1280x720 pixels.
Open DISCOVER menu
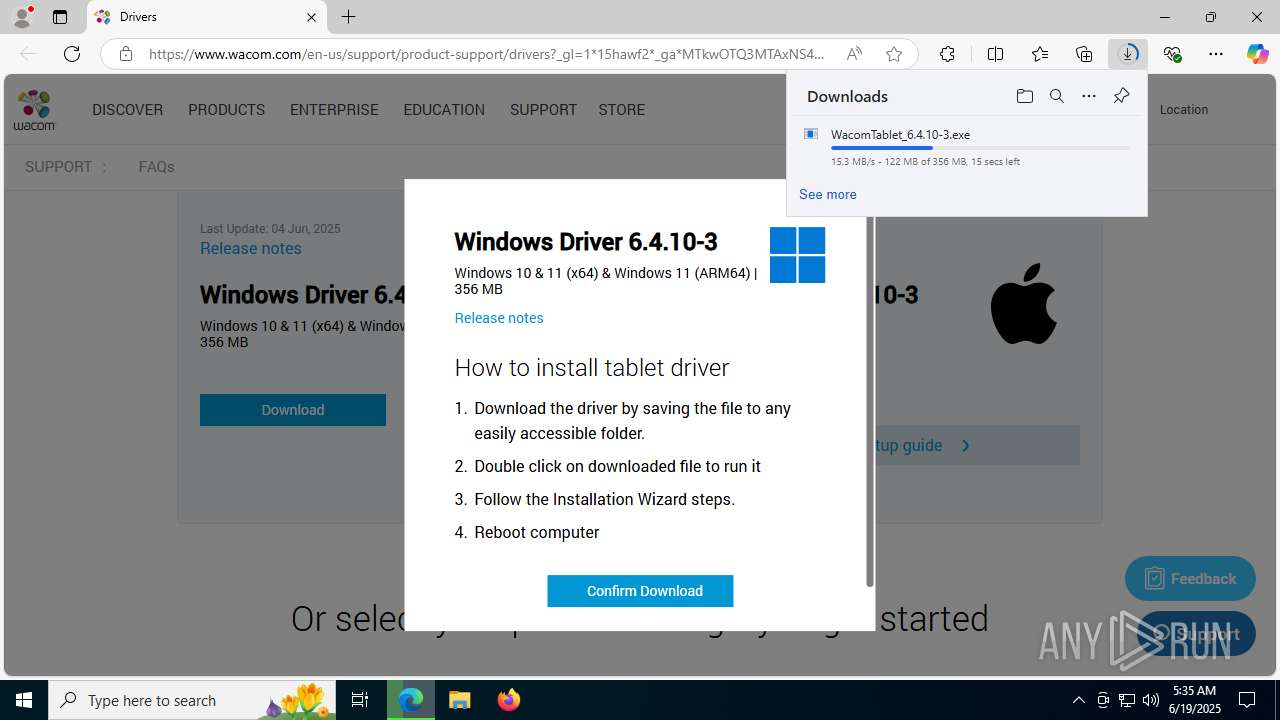click(127, 110)
